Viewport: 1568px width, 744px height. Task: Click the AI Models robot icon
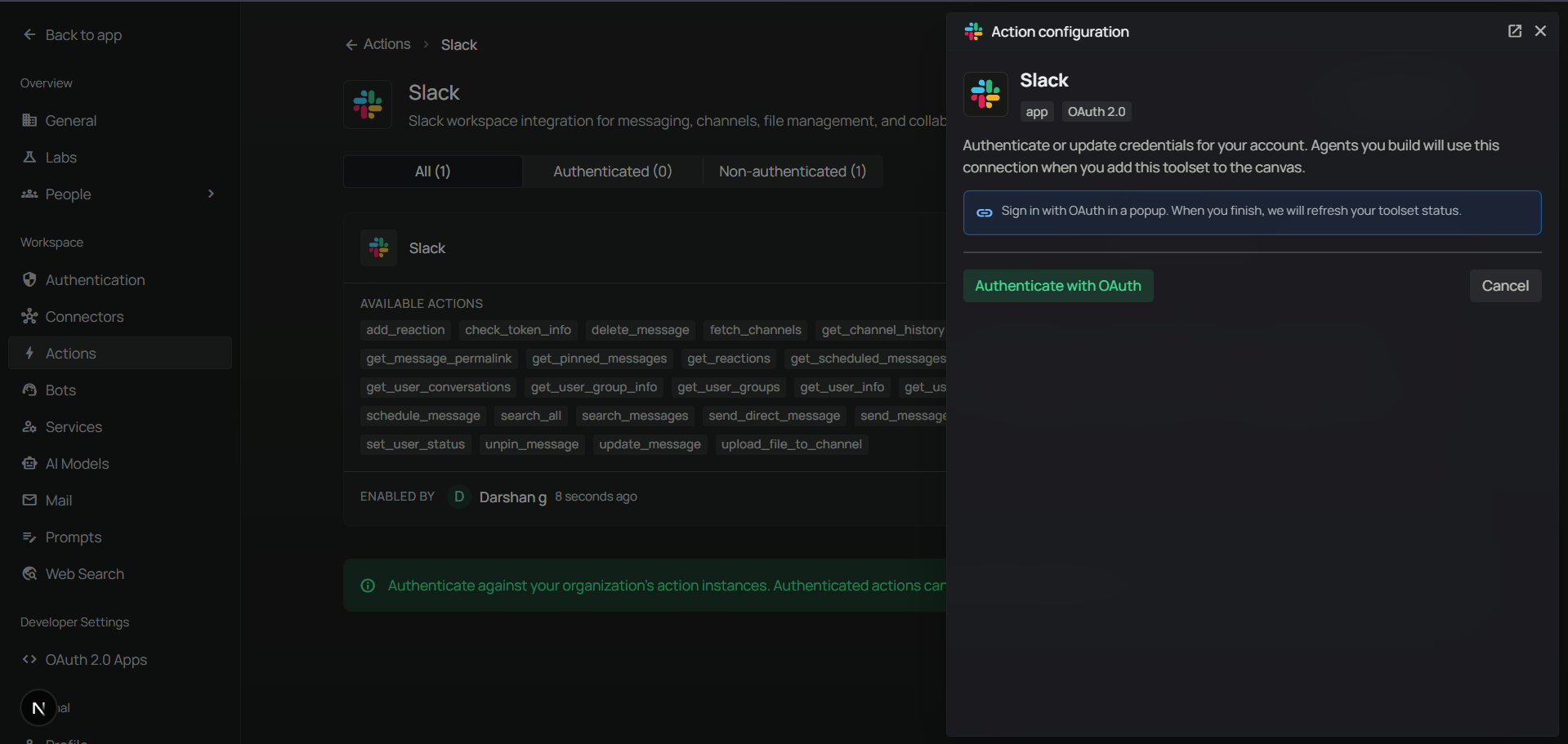(29, 463)
